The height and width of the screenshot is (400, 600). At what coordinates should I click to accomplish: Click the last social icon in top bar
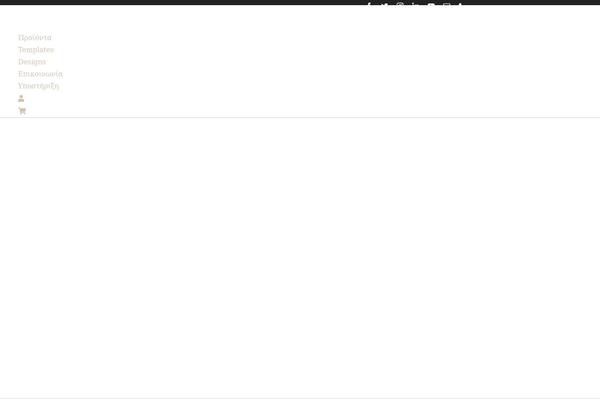coord(460,4)
